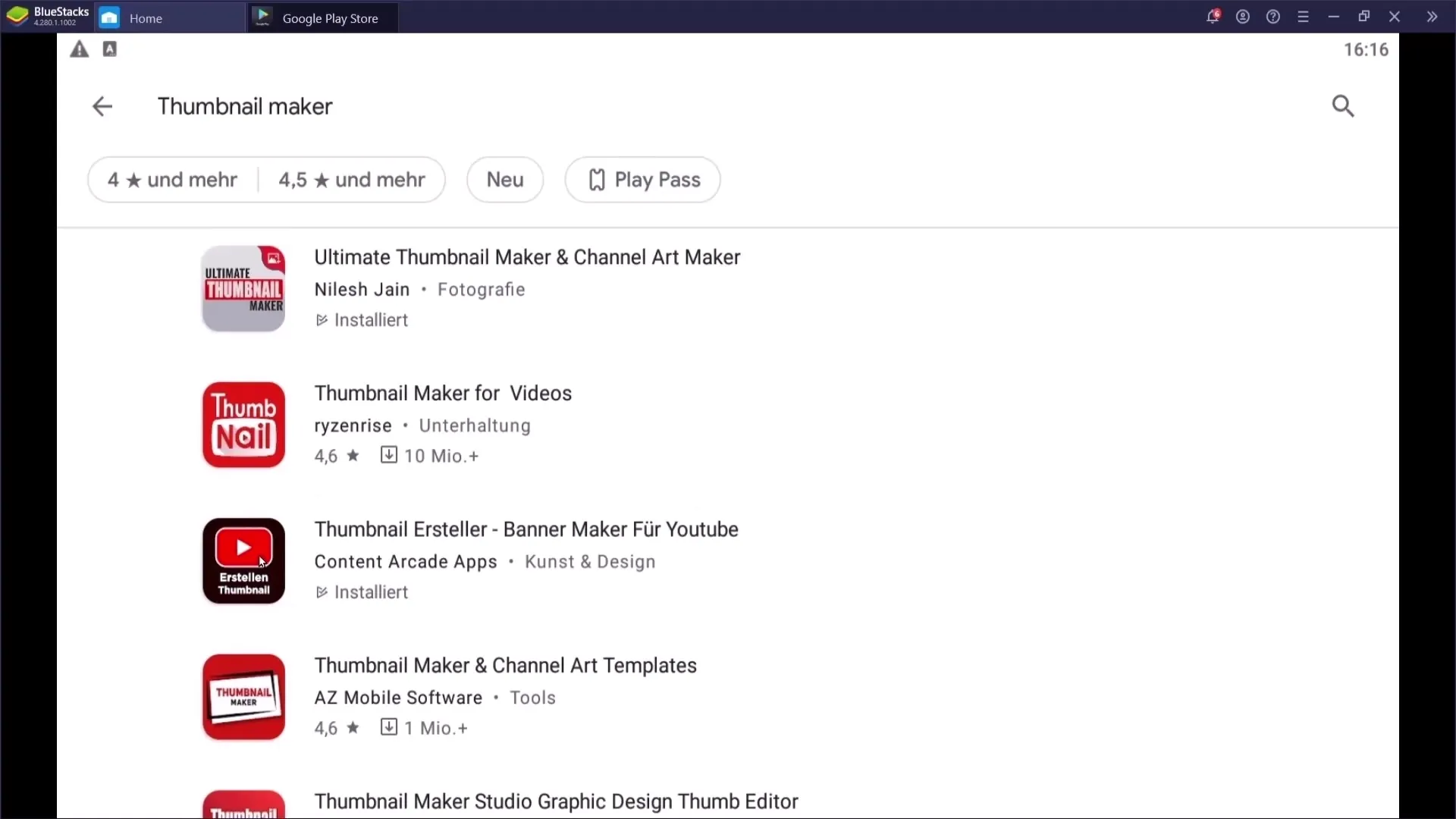1456x819 pixels.
Task: Click the warning triangle status icon
Action: [x=80, y=50]
